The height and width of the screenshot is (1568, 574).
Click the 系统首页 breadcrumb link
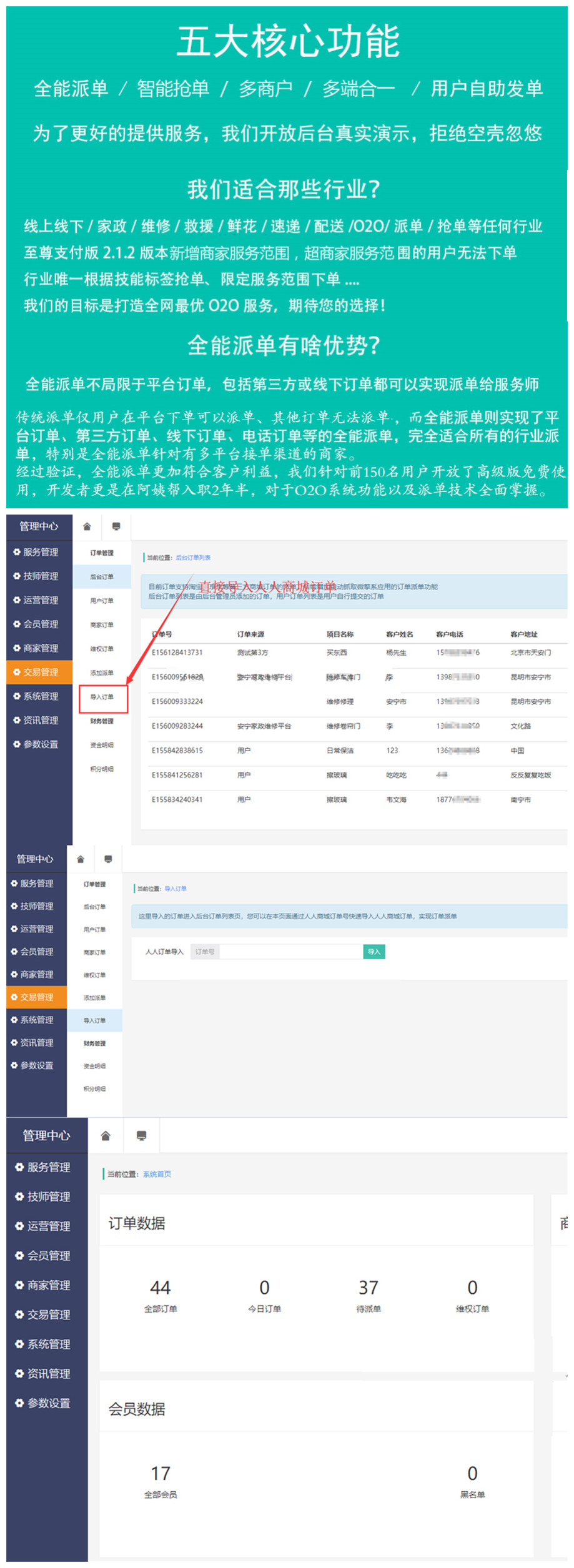click(x=157, y=1174)
